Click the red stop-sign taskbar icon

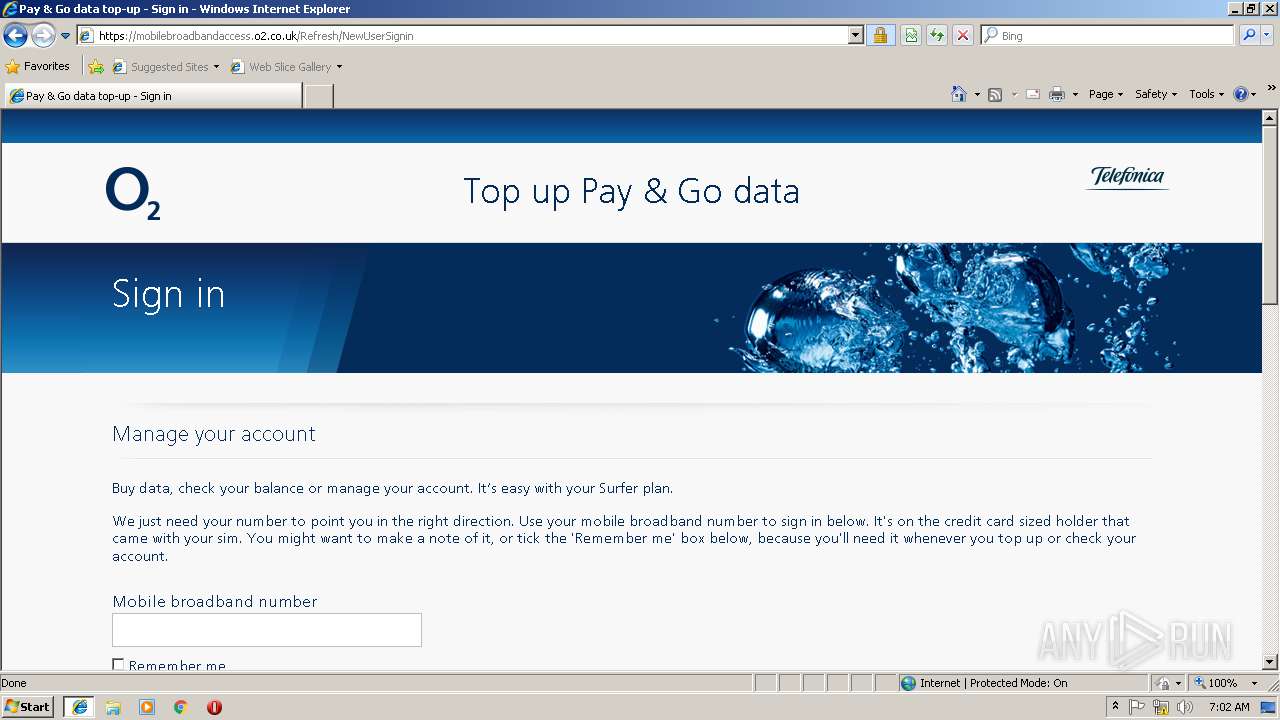(x=214, y=707)
